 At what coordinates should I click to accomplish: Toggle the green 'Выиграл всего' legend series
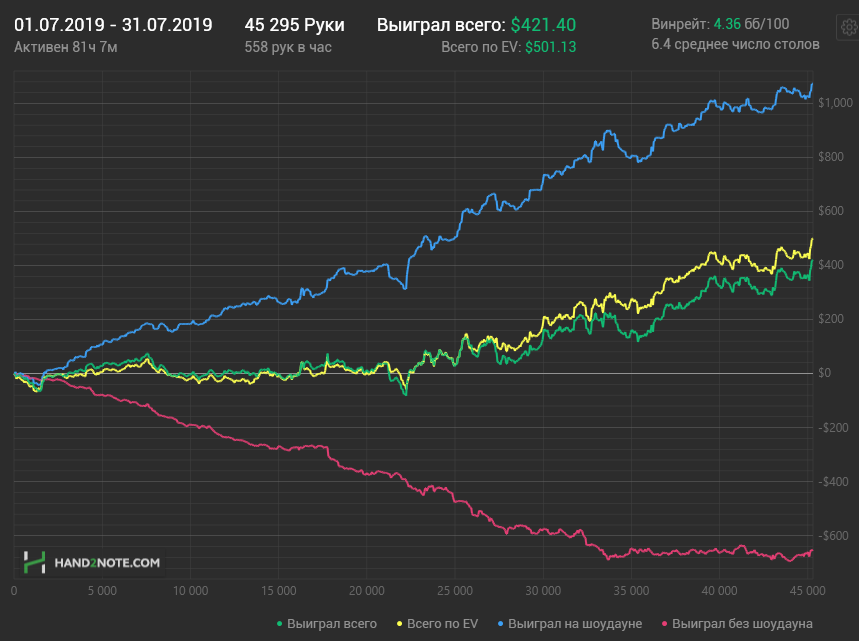coord(327,623)
